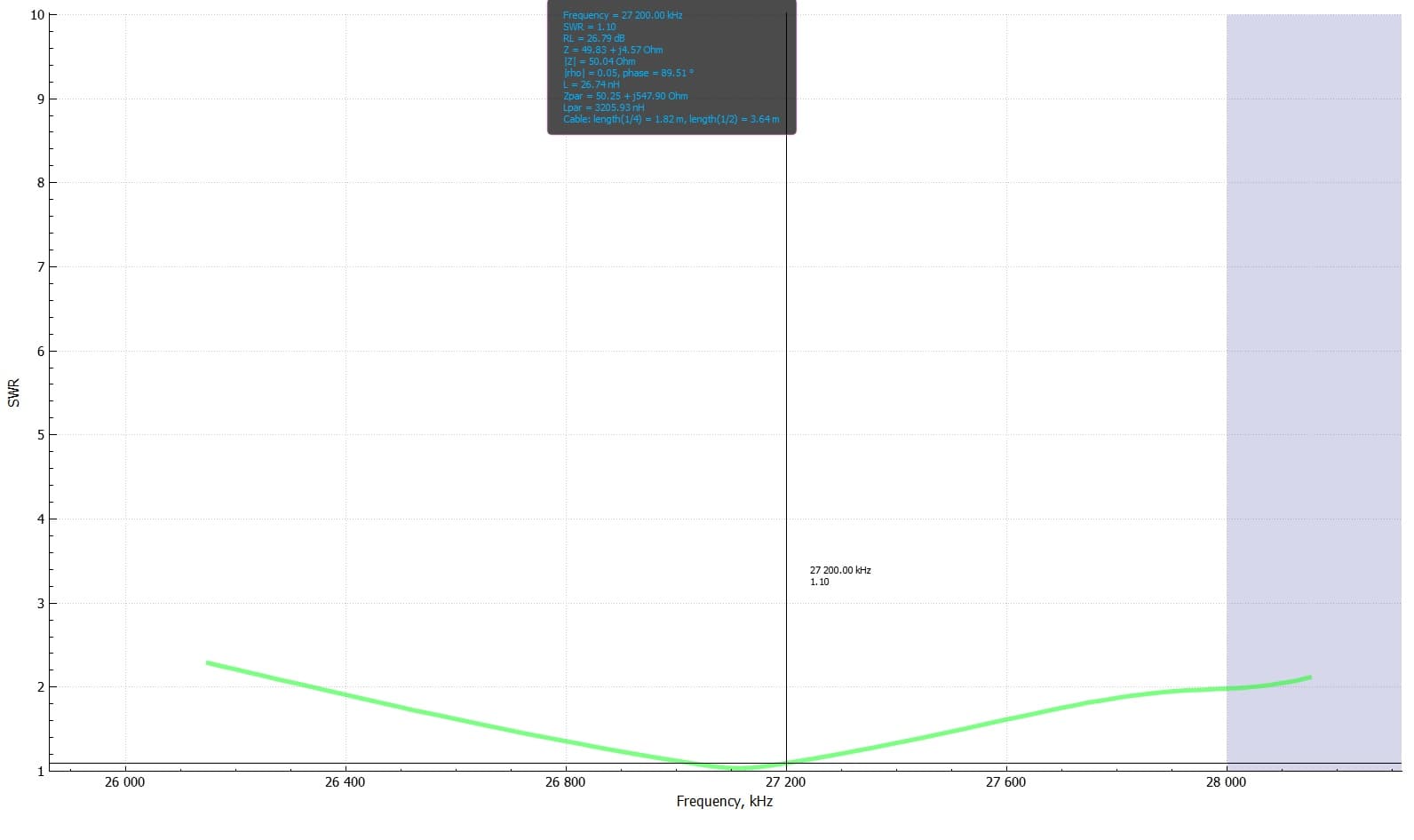The width and height of the screenshot is (1414, 840).
Task: Click the "SWR = 1.10" tooltip line
Action: 589,27
